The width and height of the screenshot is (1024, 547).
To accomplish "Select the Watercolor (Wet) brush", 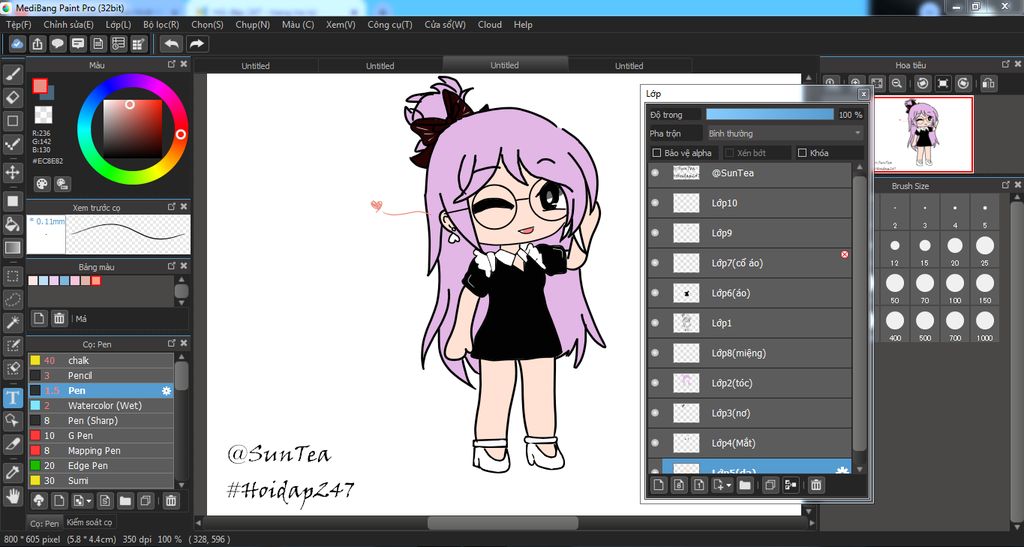I will click(x=104, y=406).
